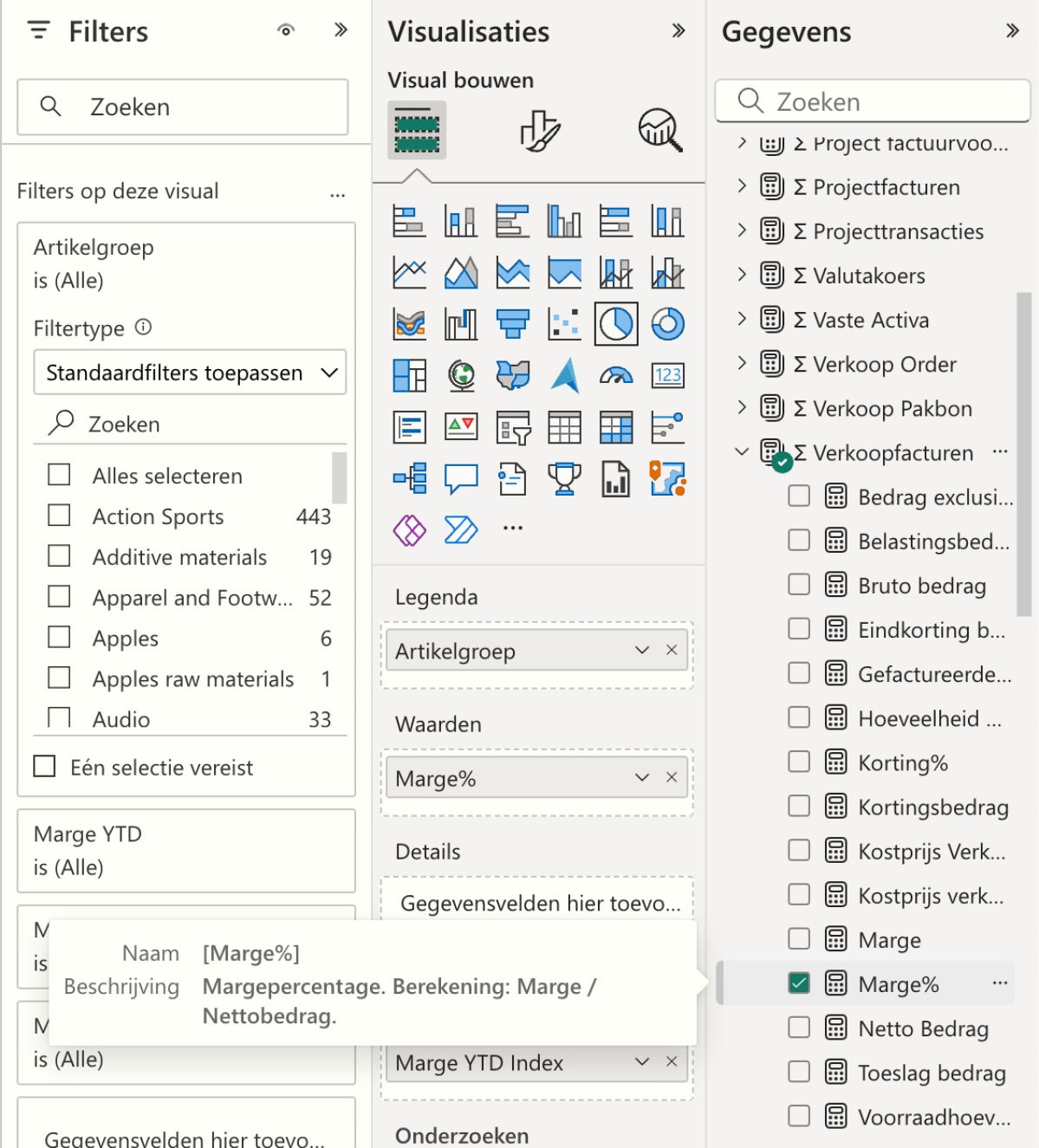Collapse the Verkoopfacturen table
The height and width of the screenshot is (1148, 1039).
pos(742,452)
